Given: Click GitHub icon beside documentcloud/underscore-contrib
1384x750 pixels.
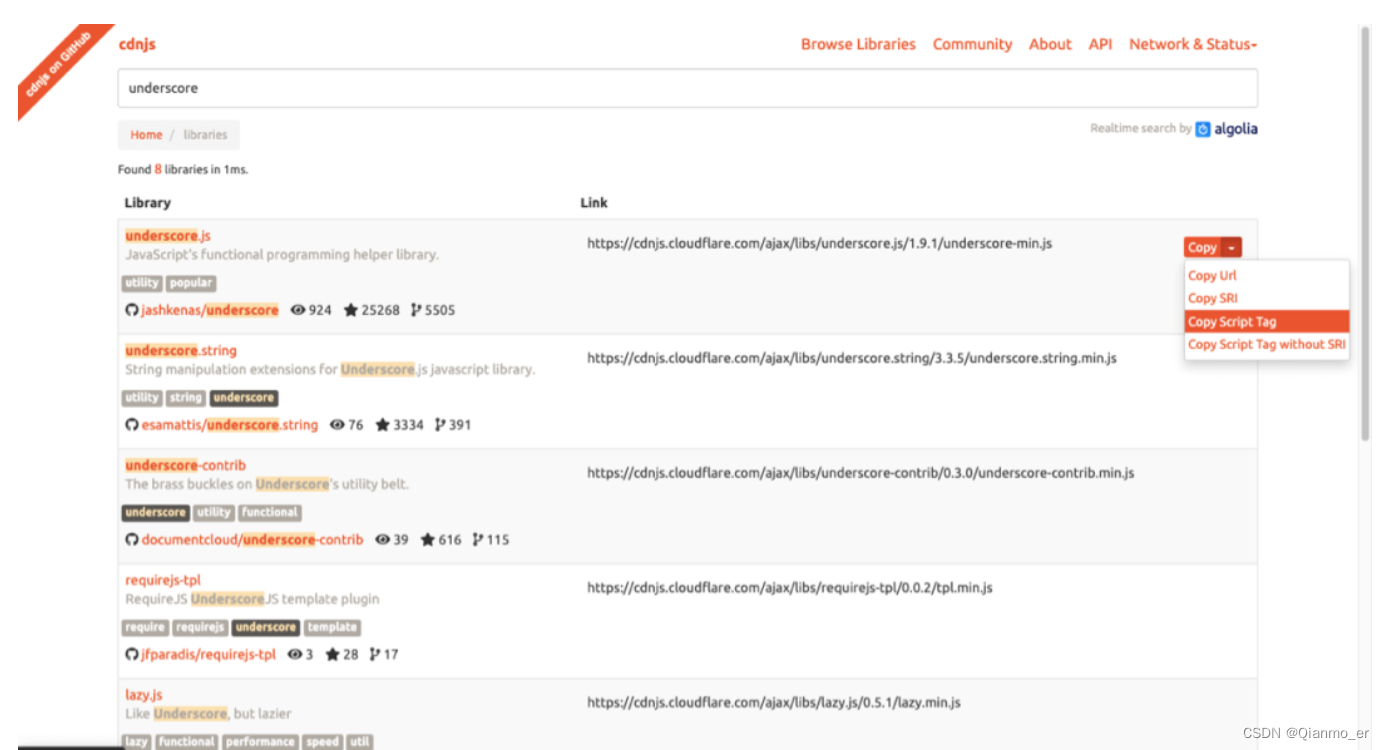Looking at the screenshot, I should (131, 540).
